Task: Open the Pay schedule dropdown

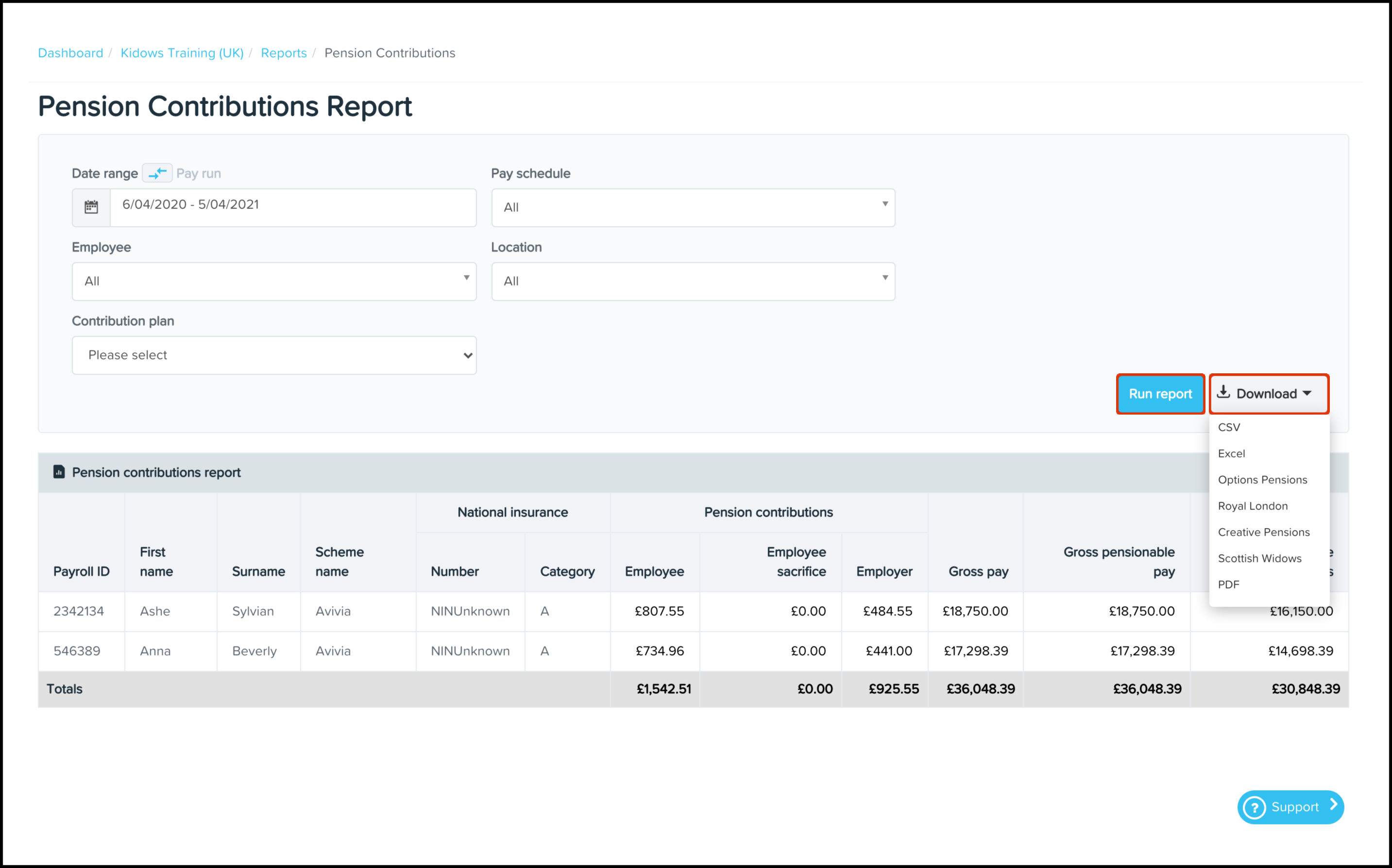Action: pyautogui.click(x=693, y=207)
